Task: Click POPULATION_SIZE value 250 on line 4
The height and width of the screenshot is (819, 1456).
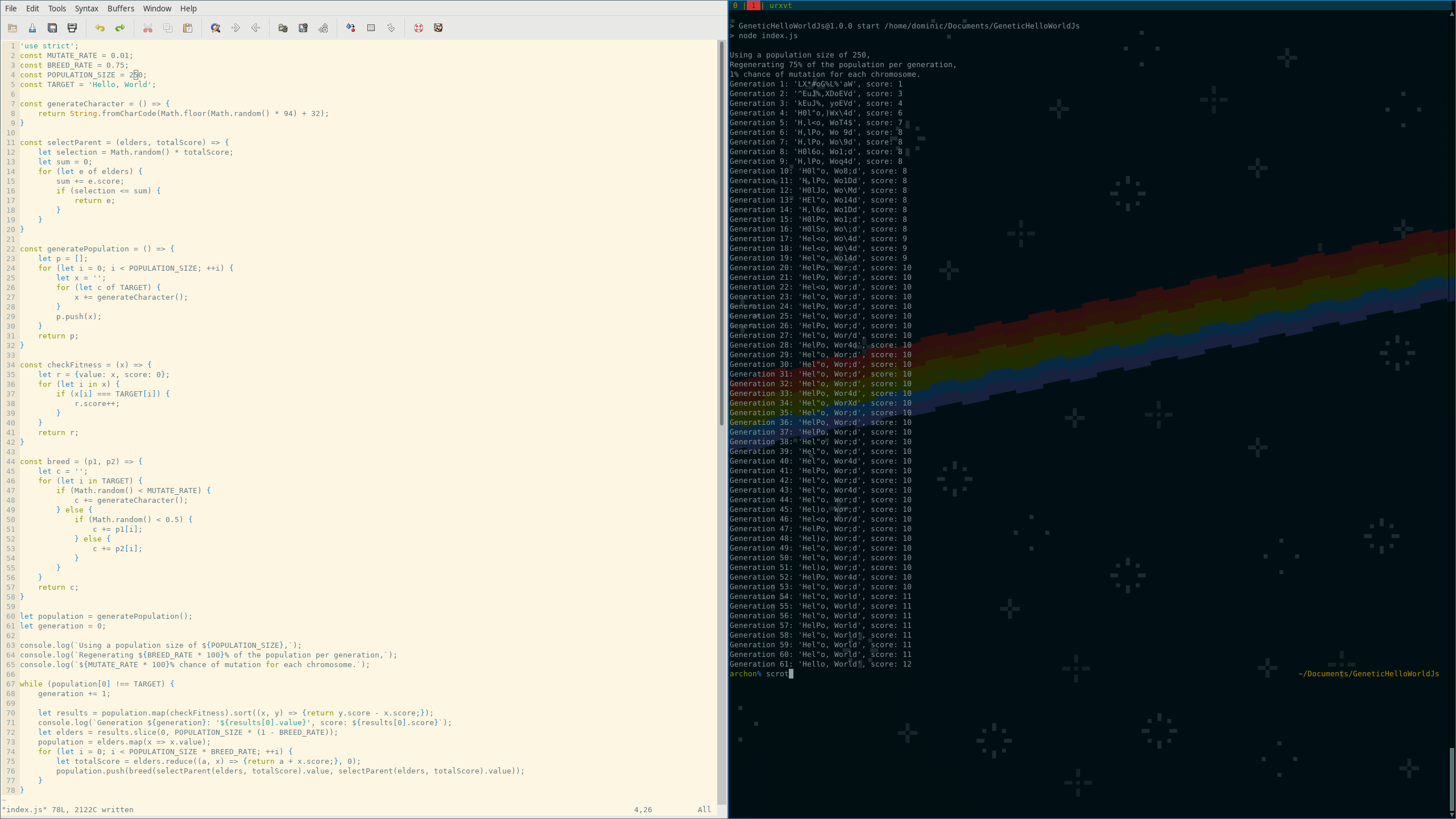Action: (136, 75)
